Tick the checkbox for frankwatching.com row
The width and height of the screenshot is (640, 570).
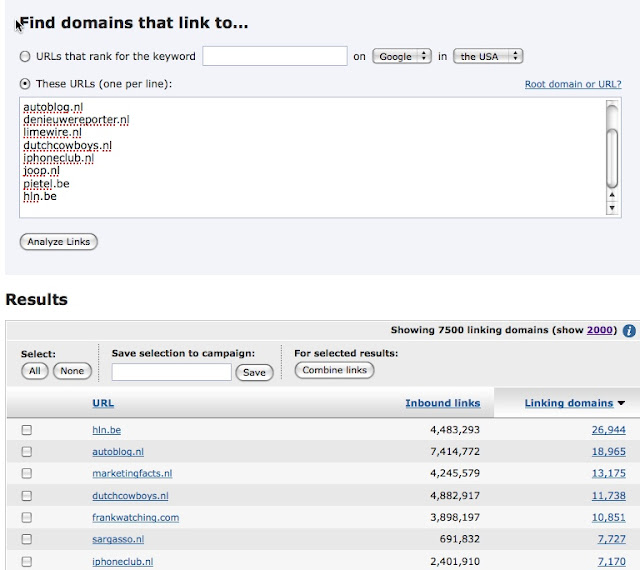tap(27, 517)
